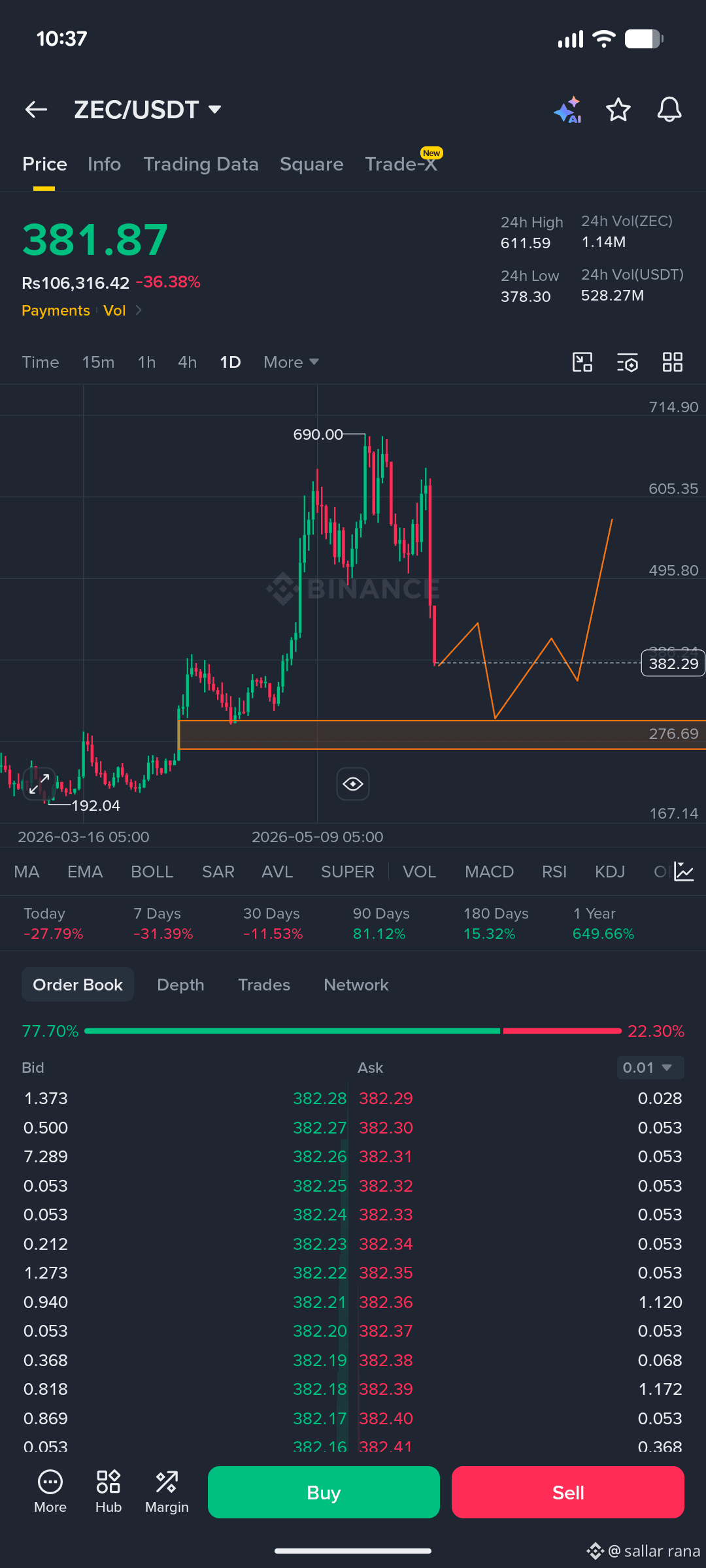Tap the 381.87 last price

95,240
